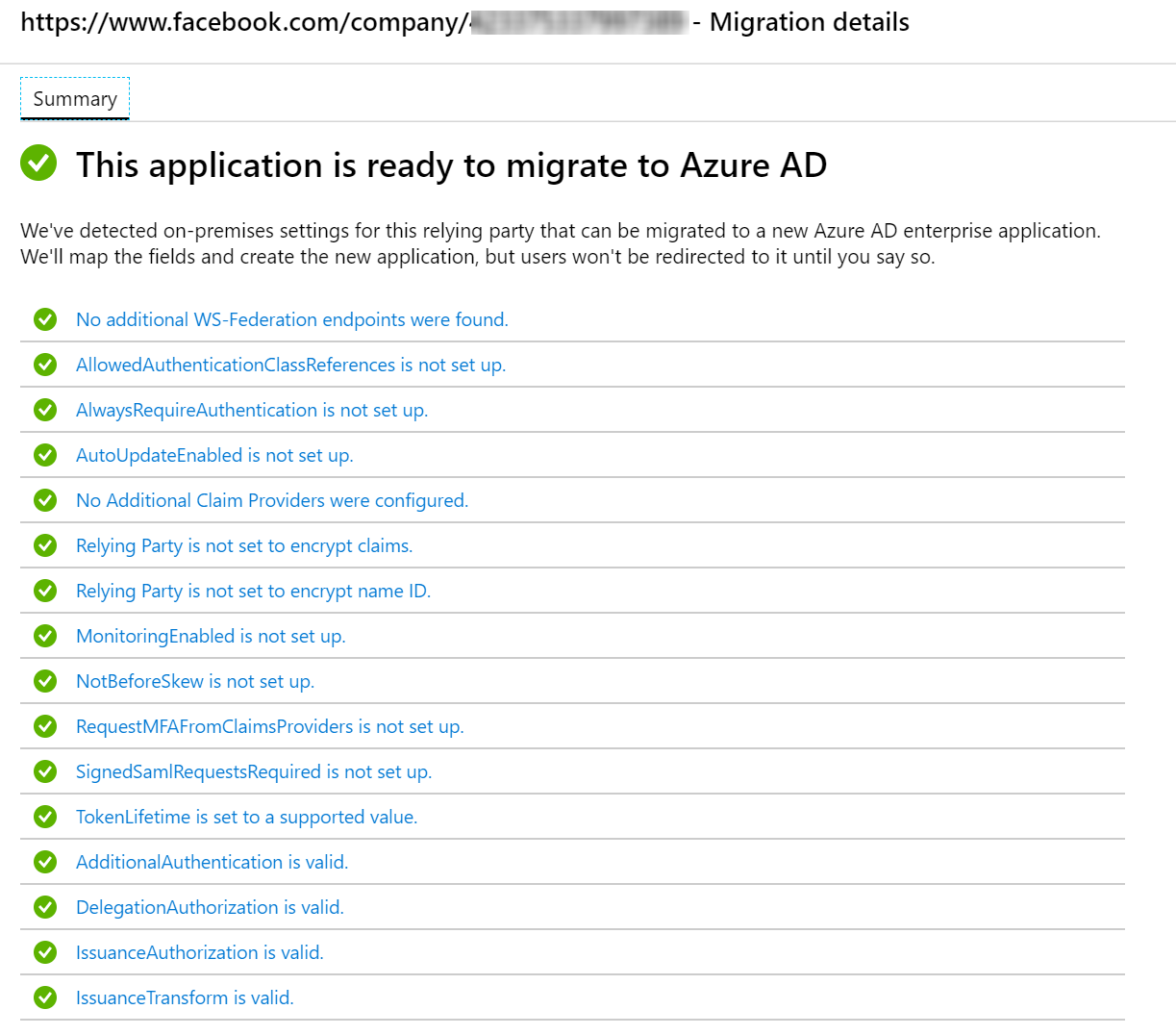Select the checkmark icon beside WS-Federation endpoints row
The image size is (1176, 1035).
pyautogui.click(x=45, y=319)
